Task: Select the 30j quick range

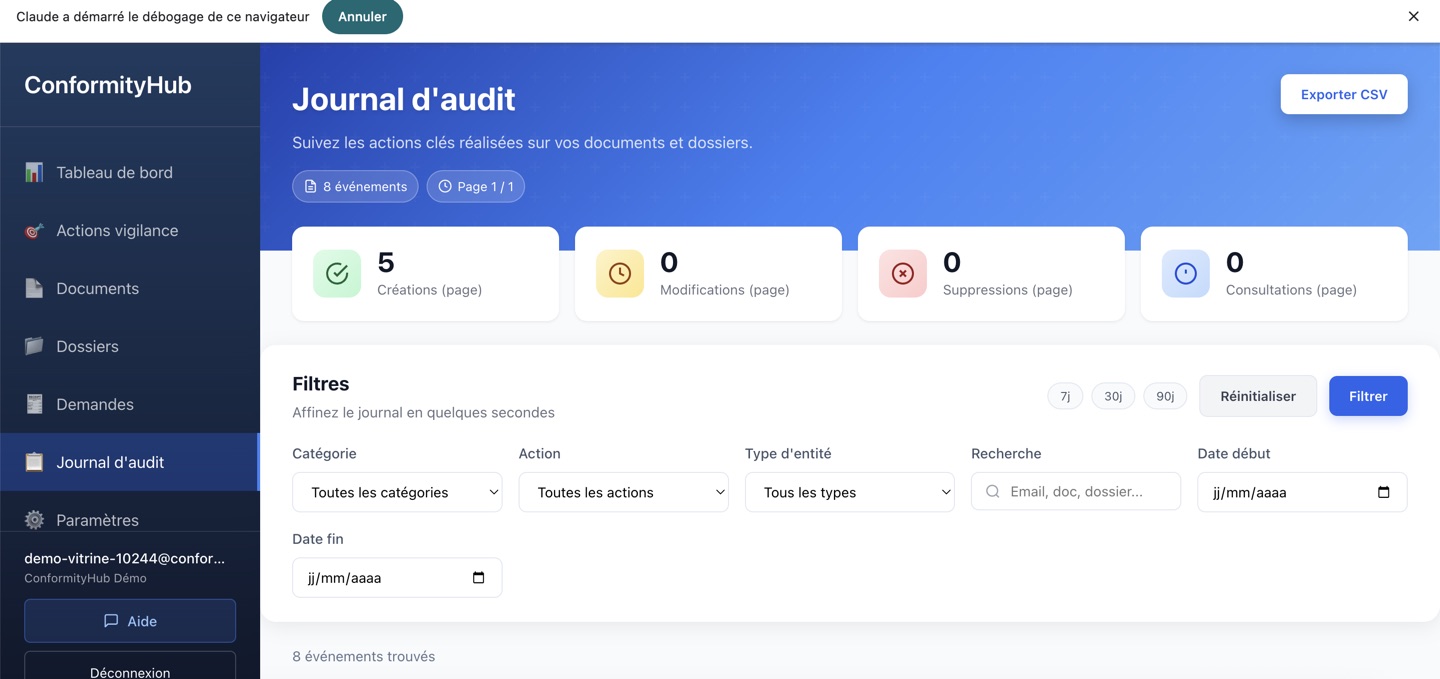Action: pyautogui.click(x=1113, y=396)
